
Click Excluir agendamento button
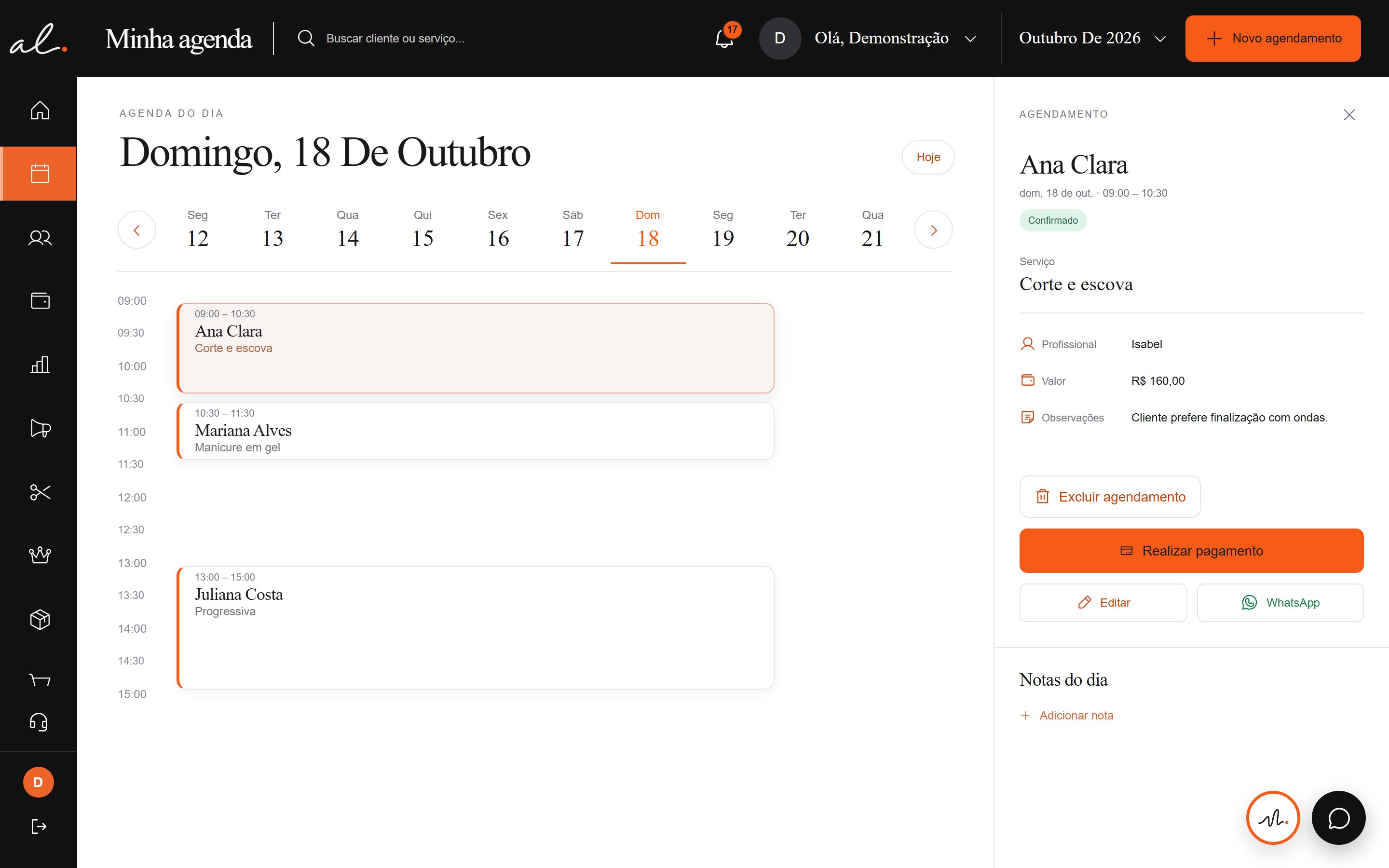pos(1109,497)
